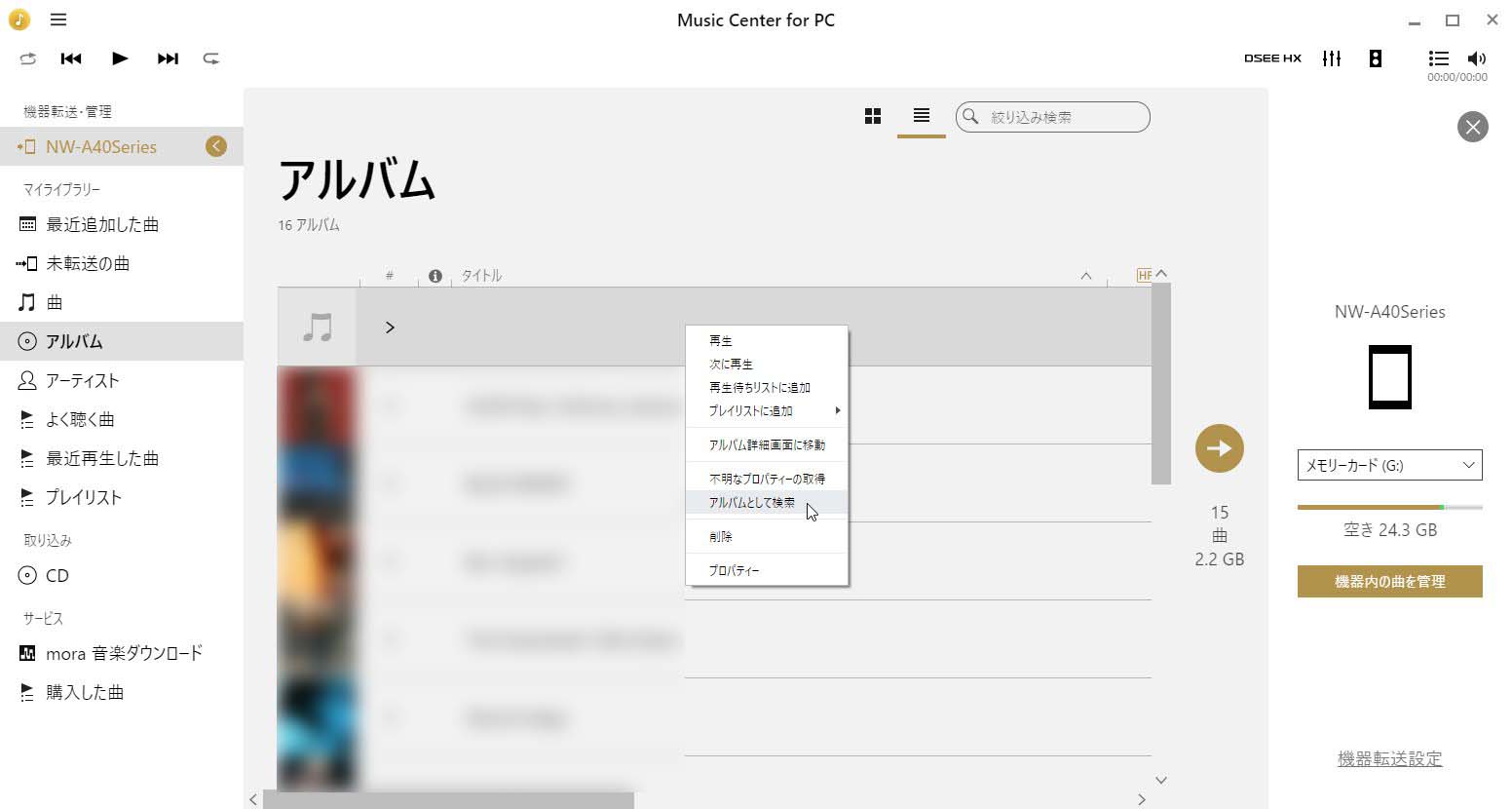The height and width of the screenshot is (809, 1512).
Task: Skip to next track
Action: pos(168,58)
